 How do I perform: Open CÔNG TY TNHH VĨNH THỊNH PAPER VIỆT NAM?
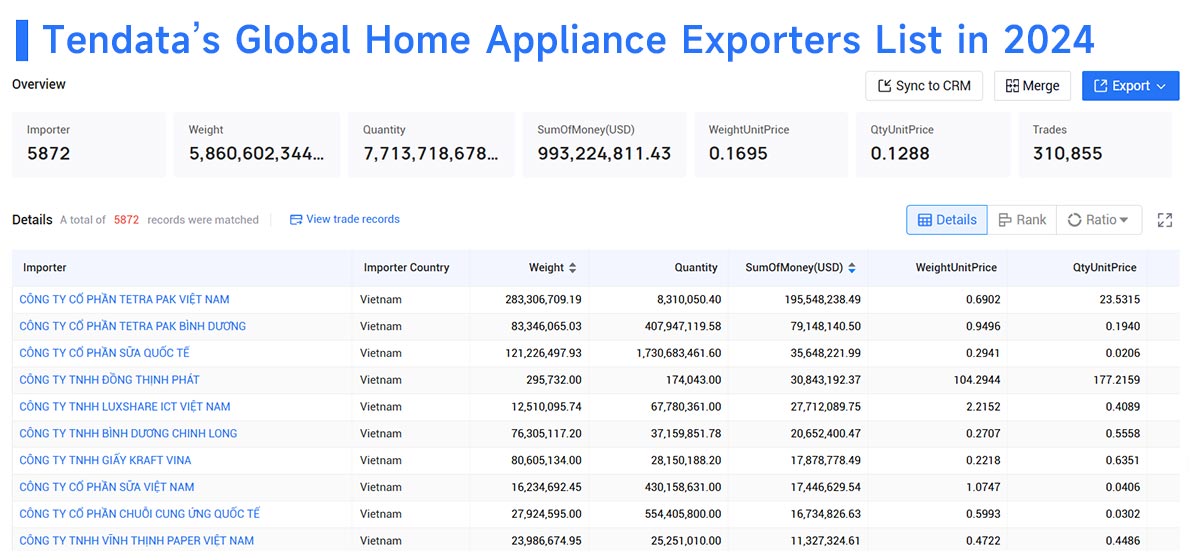point(137,541)
